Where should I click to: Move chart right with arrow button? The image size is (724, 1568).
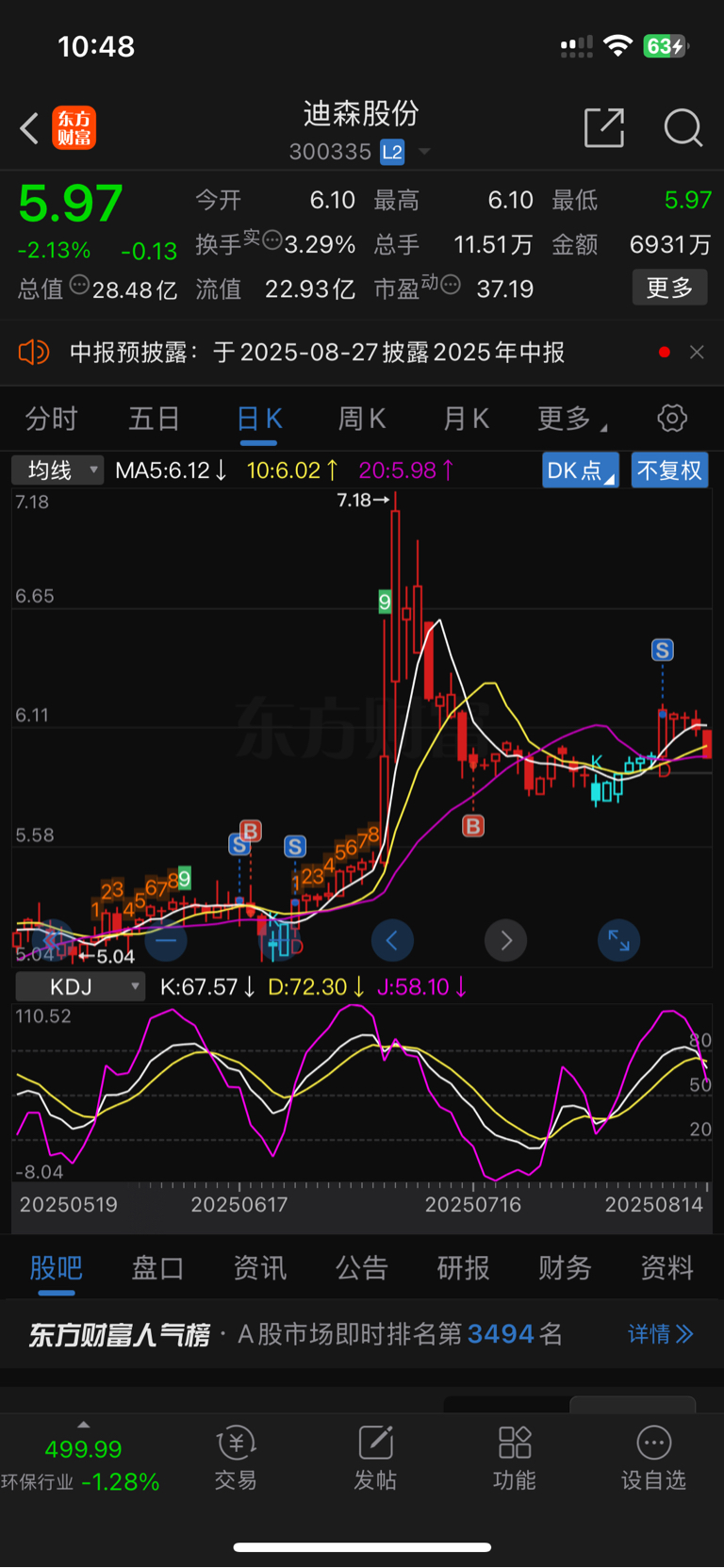(505, 940)
